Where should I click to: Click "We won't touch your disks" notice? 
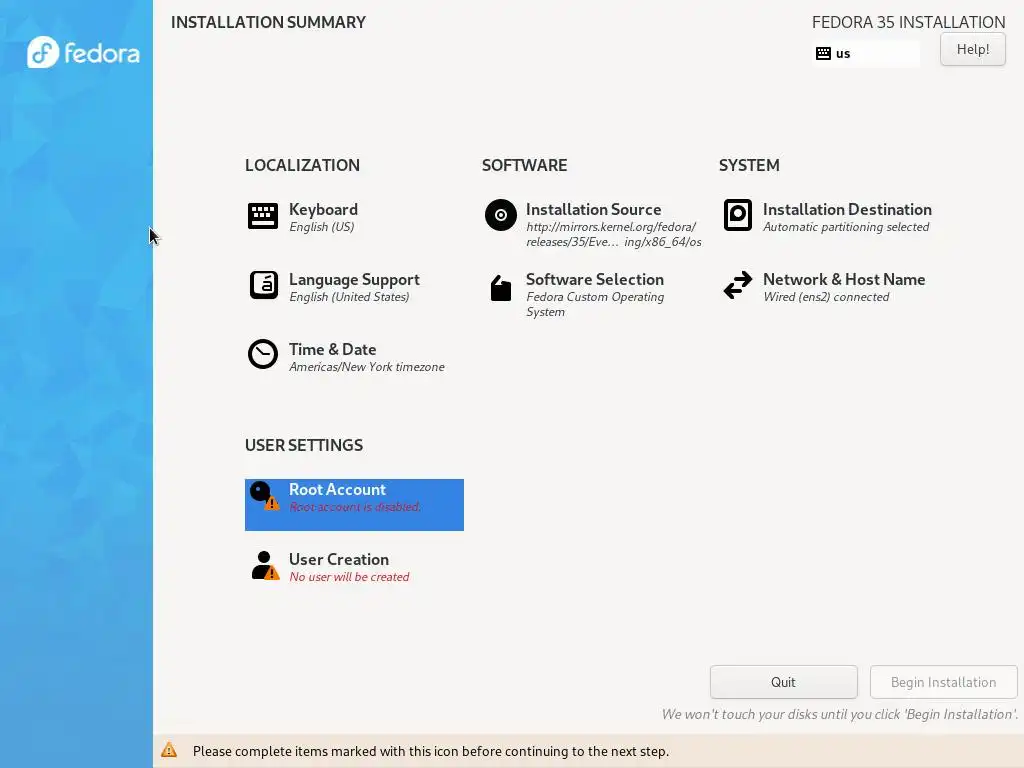pyautogui.click(x=840, y=714)
